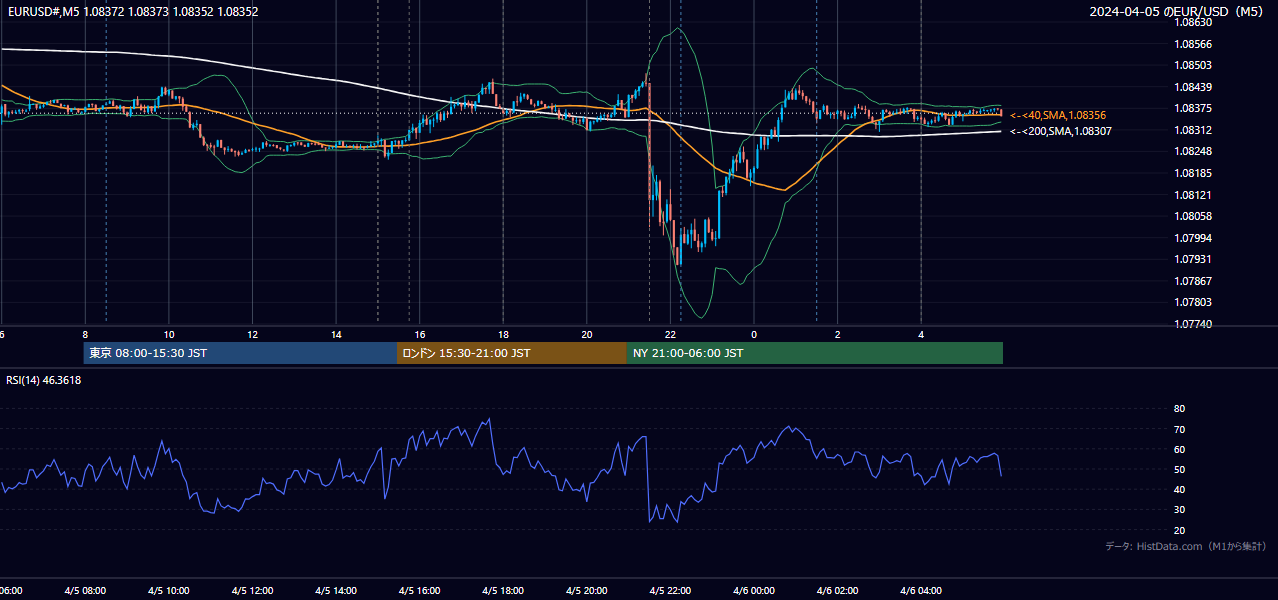The image size is (1278, 600).
Task: Select the 2024-04-05 EUR/USD (M5) chart heading
Action: 1177,12
